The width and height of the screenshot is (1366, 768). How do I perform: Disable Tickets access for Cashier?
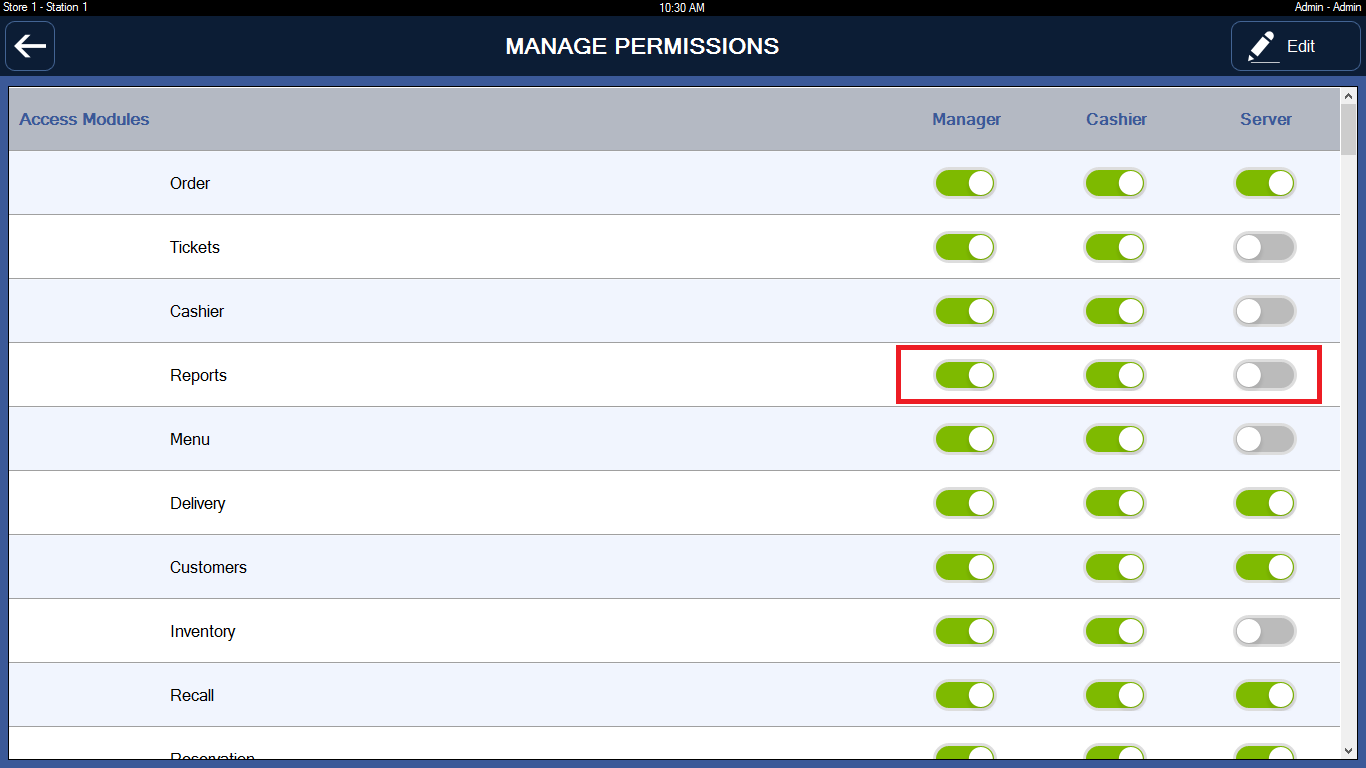[x=1115, y=247]
